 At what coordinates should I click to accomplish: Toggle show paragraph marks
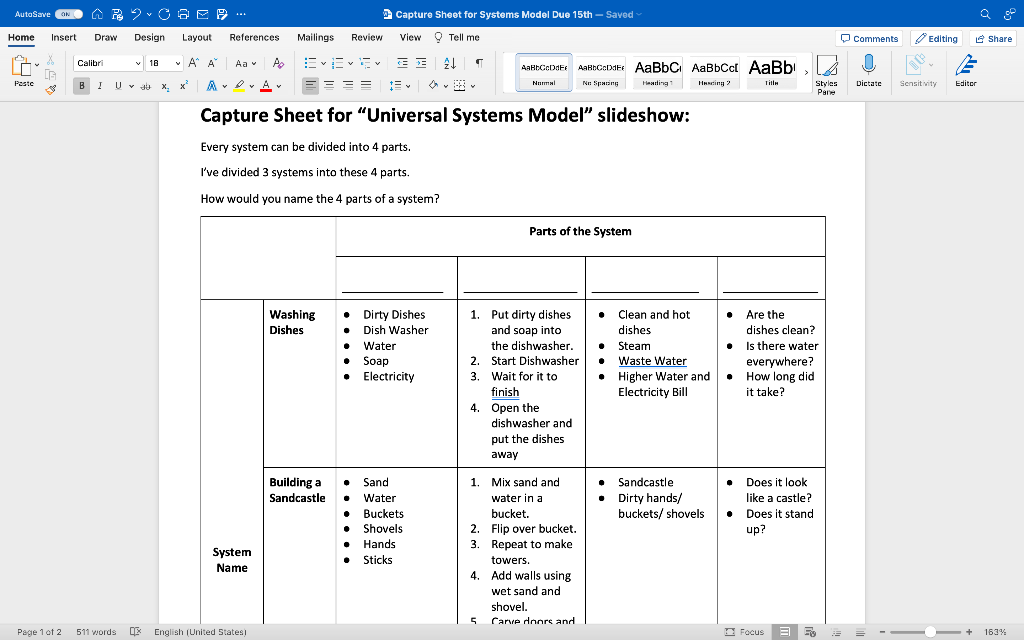coord(479,63)
